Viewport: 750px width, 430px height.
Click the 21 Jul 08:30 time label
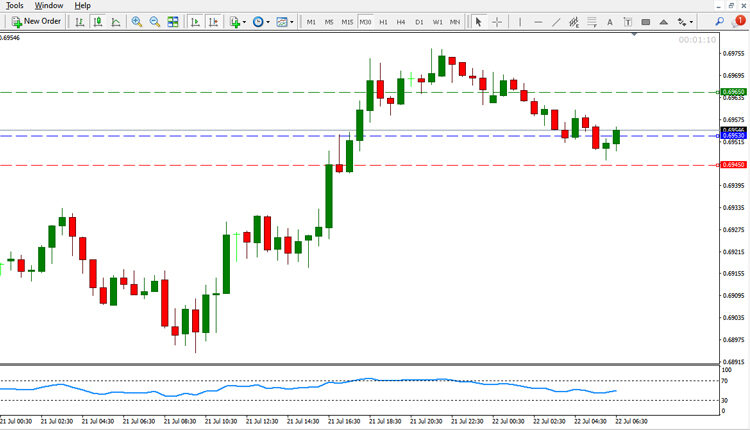(x=180, y=421)
